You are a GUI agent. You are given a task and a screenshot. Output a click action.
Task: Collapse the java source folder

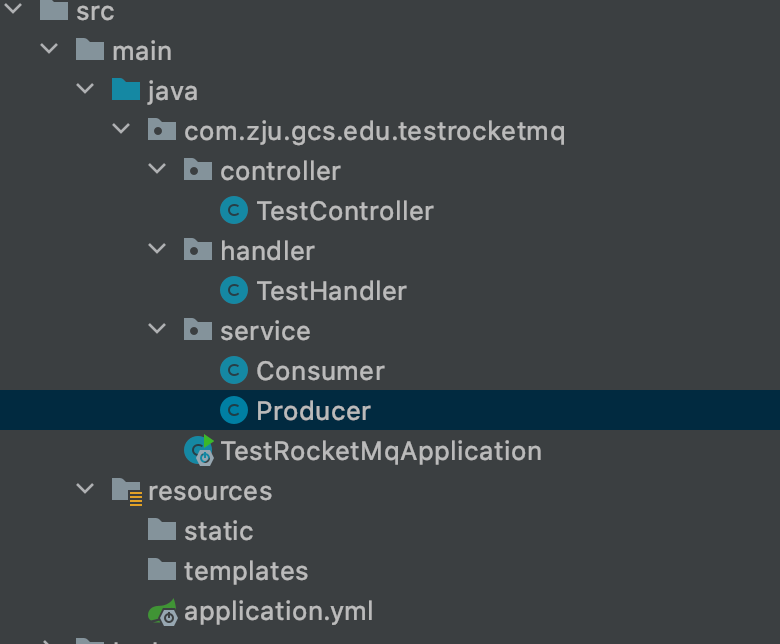(85, 90)
